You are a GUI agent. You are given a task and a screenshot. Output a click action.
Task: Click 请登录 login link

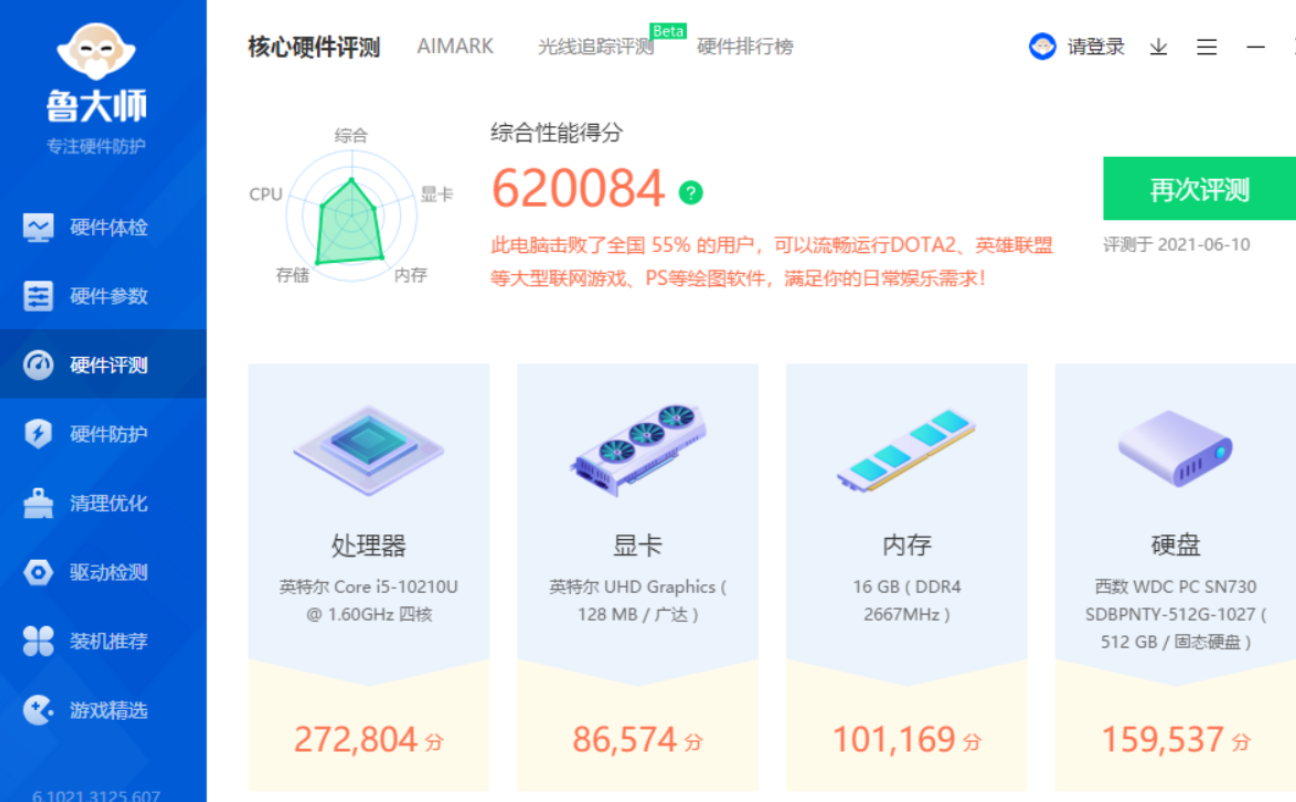[1096, 47]
